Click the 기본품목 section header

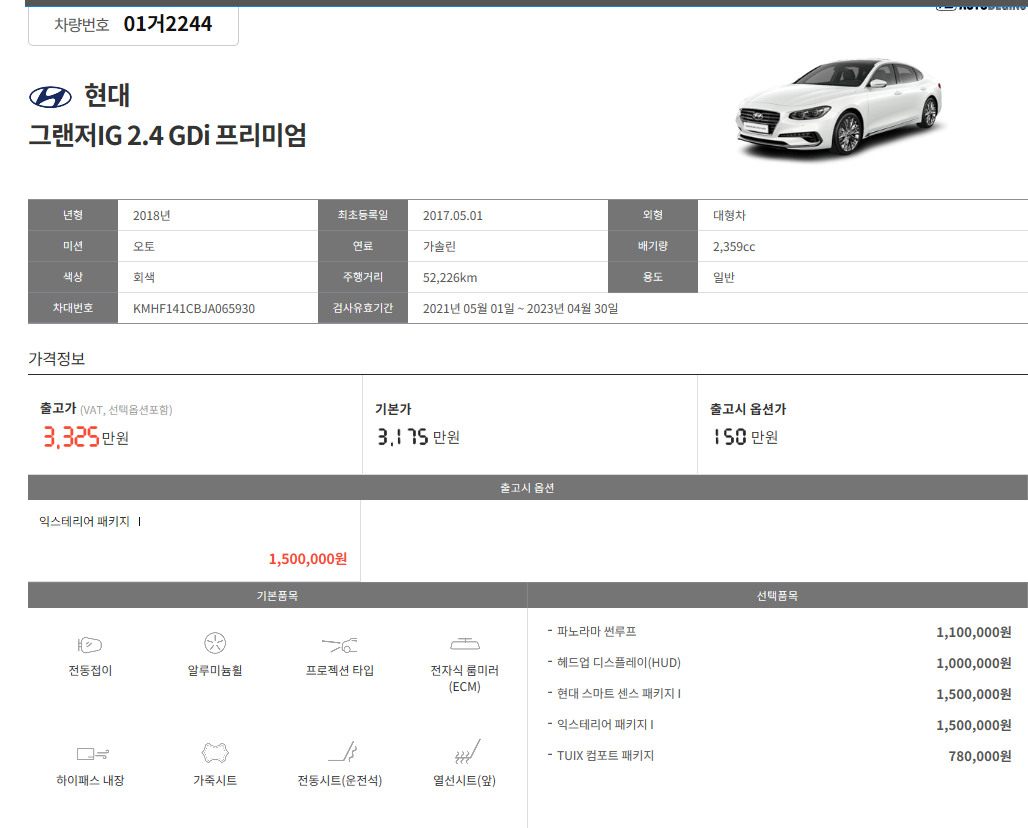(x=277, y=595)
